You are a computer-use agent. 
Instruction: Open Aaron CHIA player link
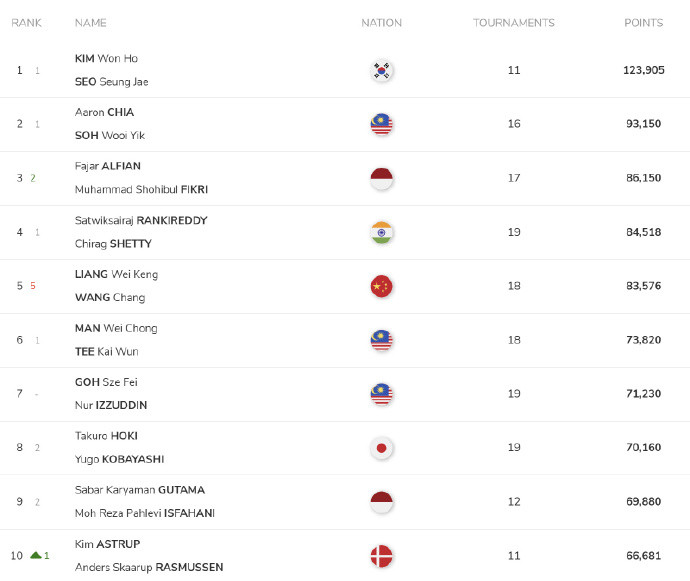104,112
